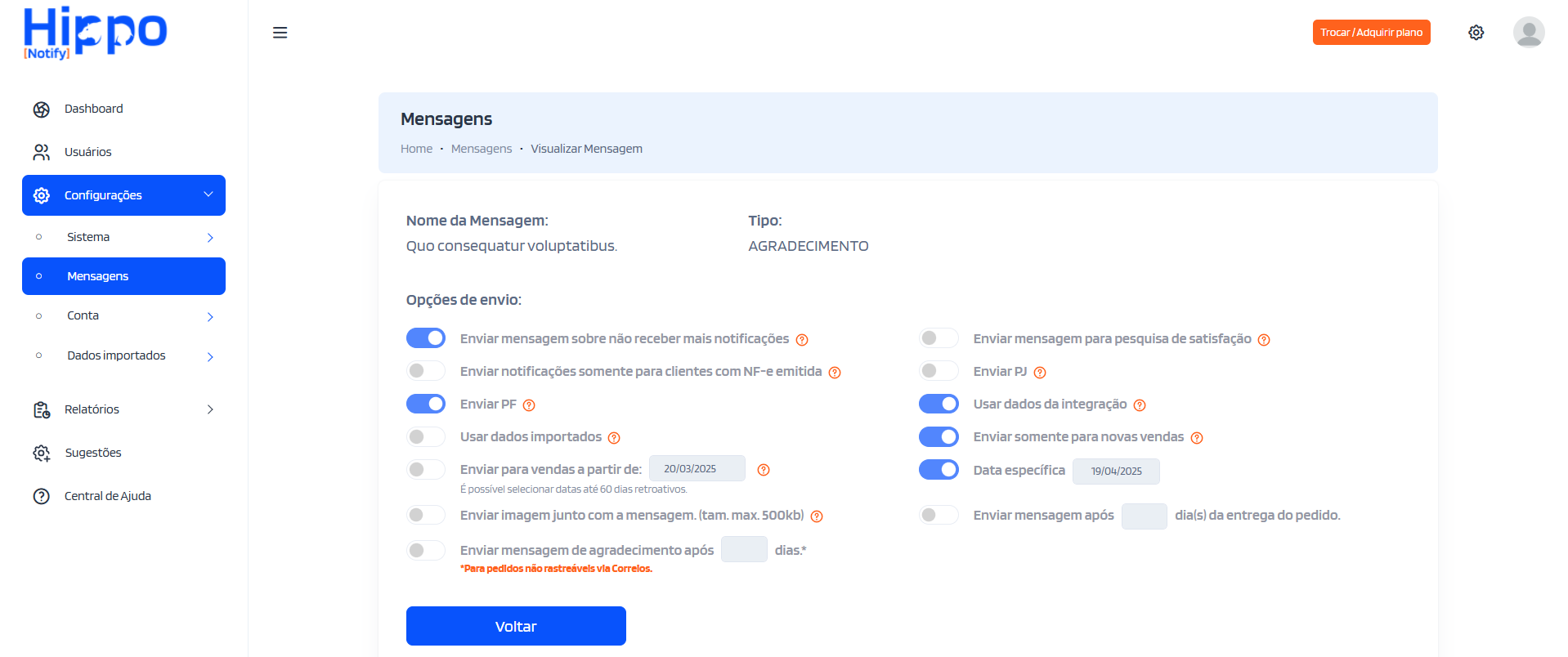Click help icon for pesquisa de satisfação
Screen dimensions: 1568x657
pos(1264,340)
